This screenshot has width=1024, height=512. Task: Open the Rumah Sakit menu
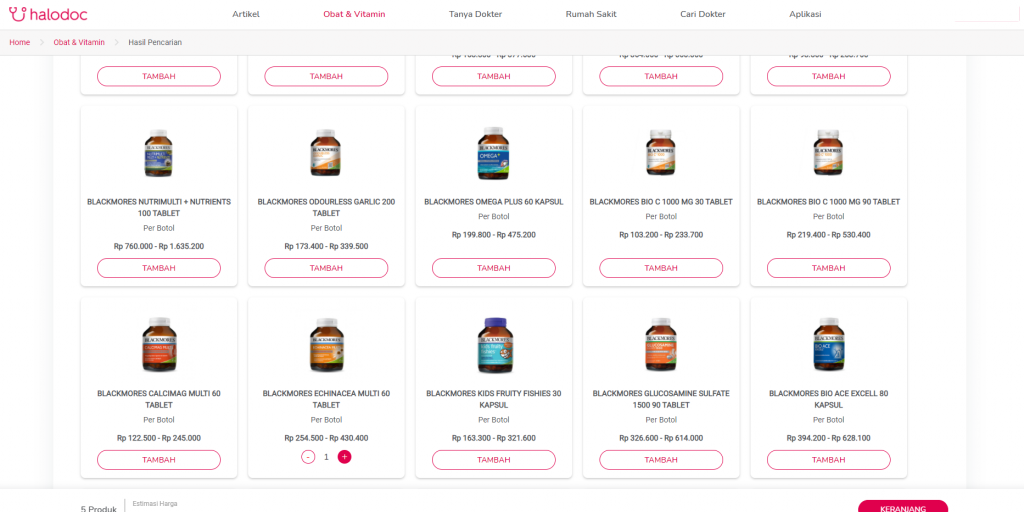click(591, 14)
